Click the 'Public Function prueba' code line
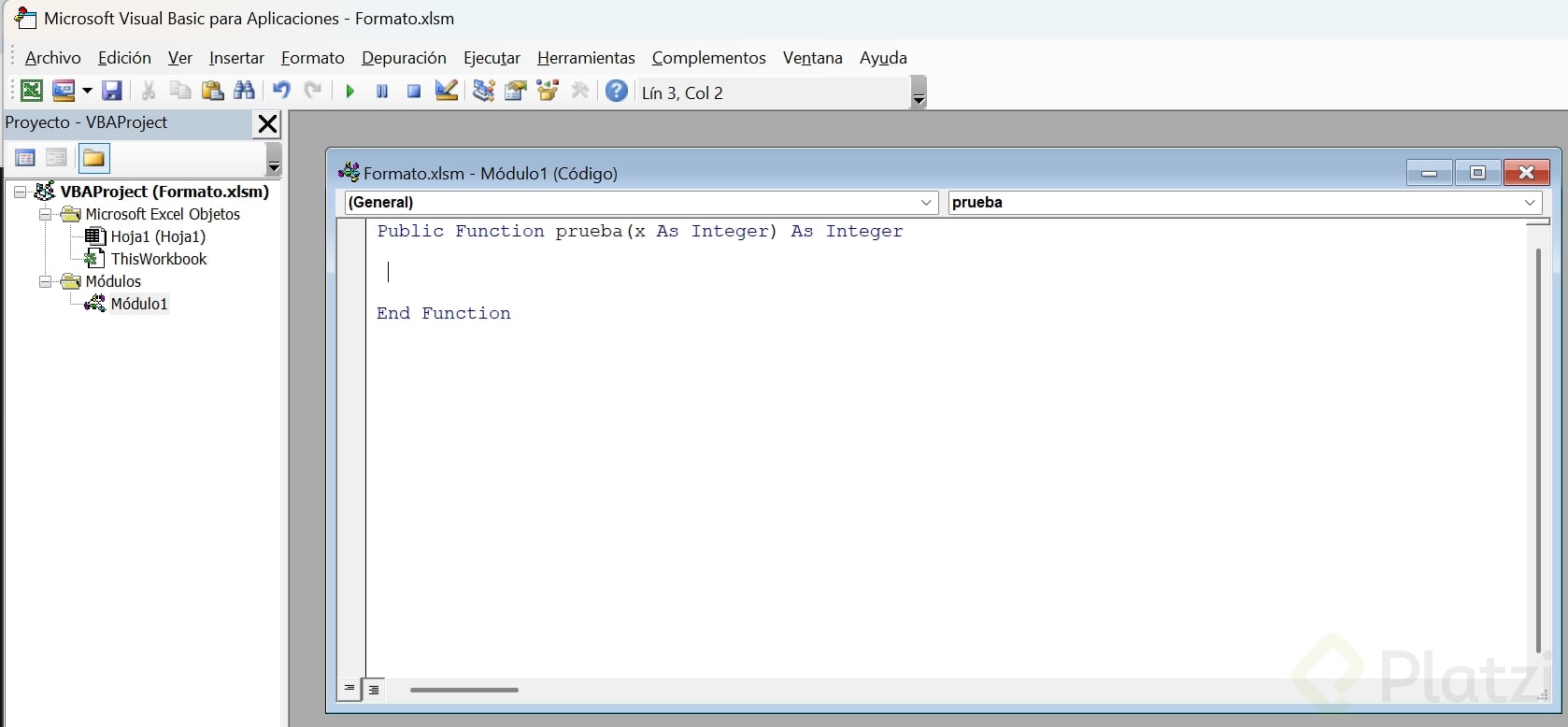 (640, 231)
